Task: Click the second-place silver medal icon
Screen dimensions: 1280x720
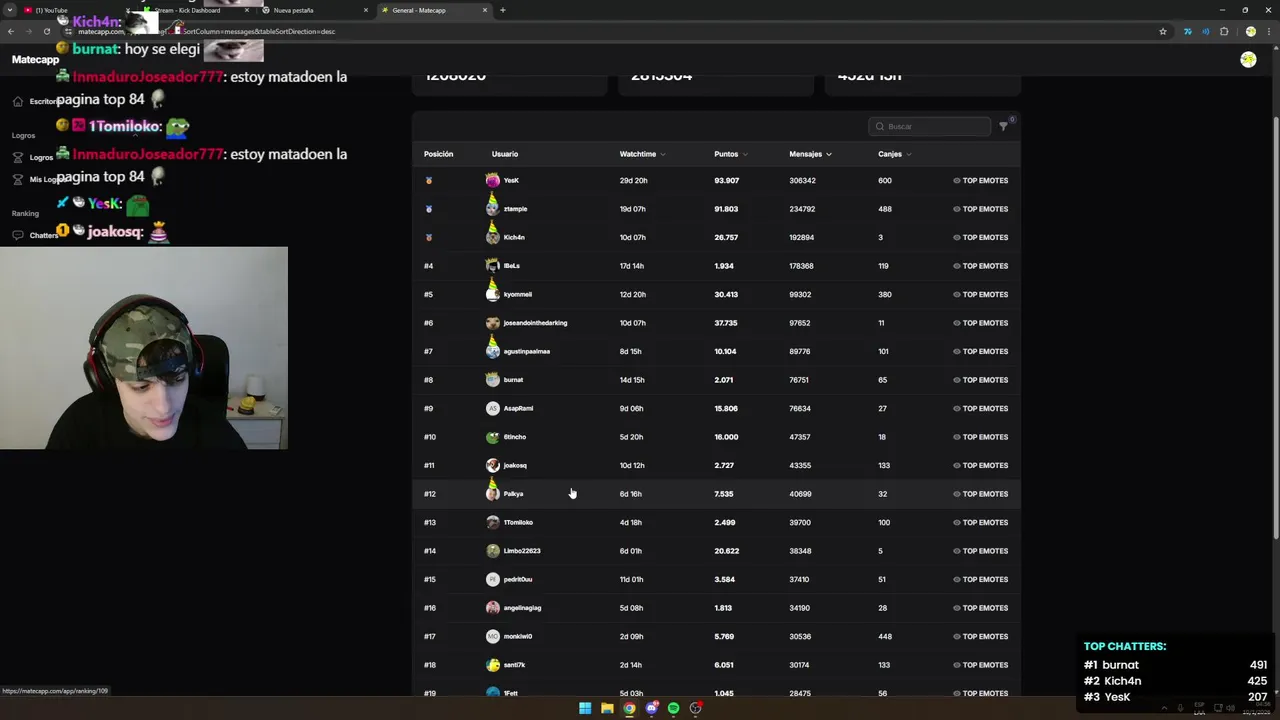Action: pos(429,209)
